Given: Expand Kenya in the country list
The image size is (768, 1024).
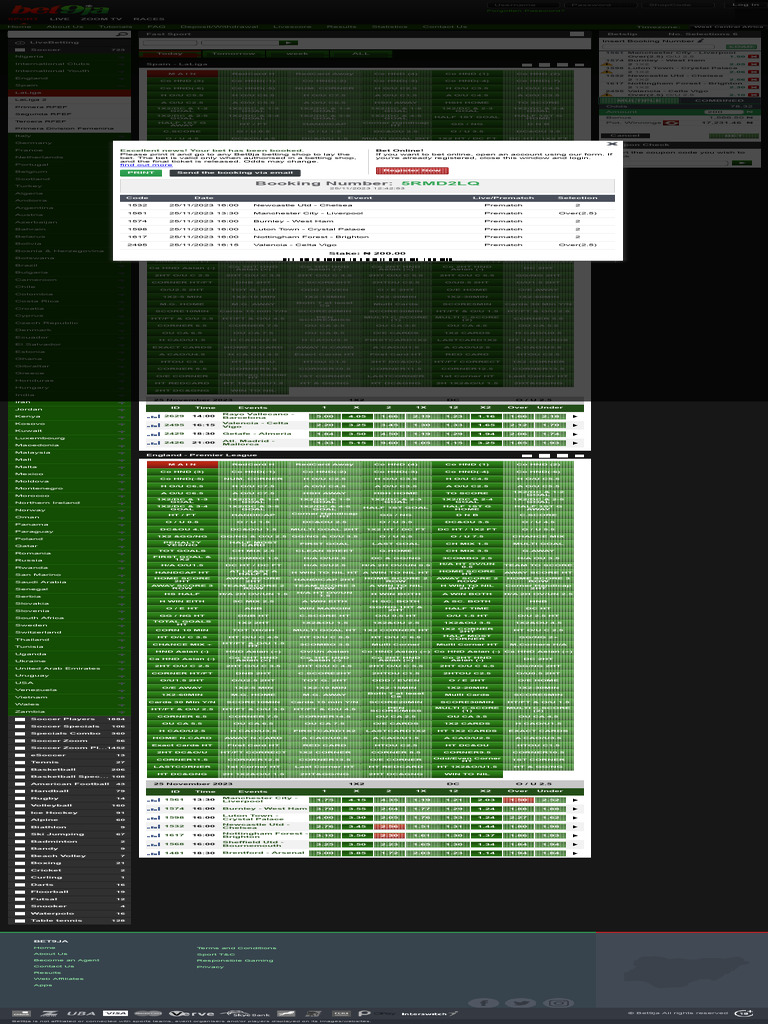Looking at the screenshot, I should point(69,417).
